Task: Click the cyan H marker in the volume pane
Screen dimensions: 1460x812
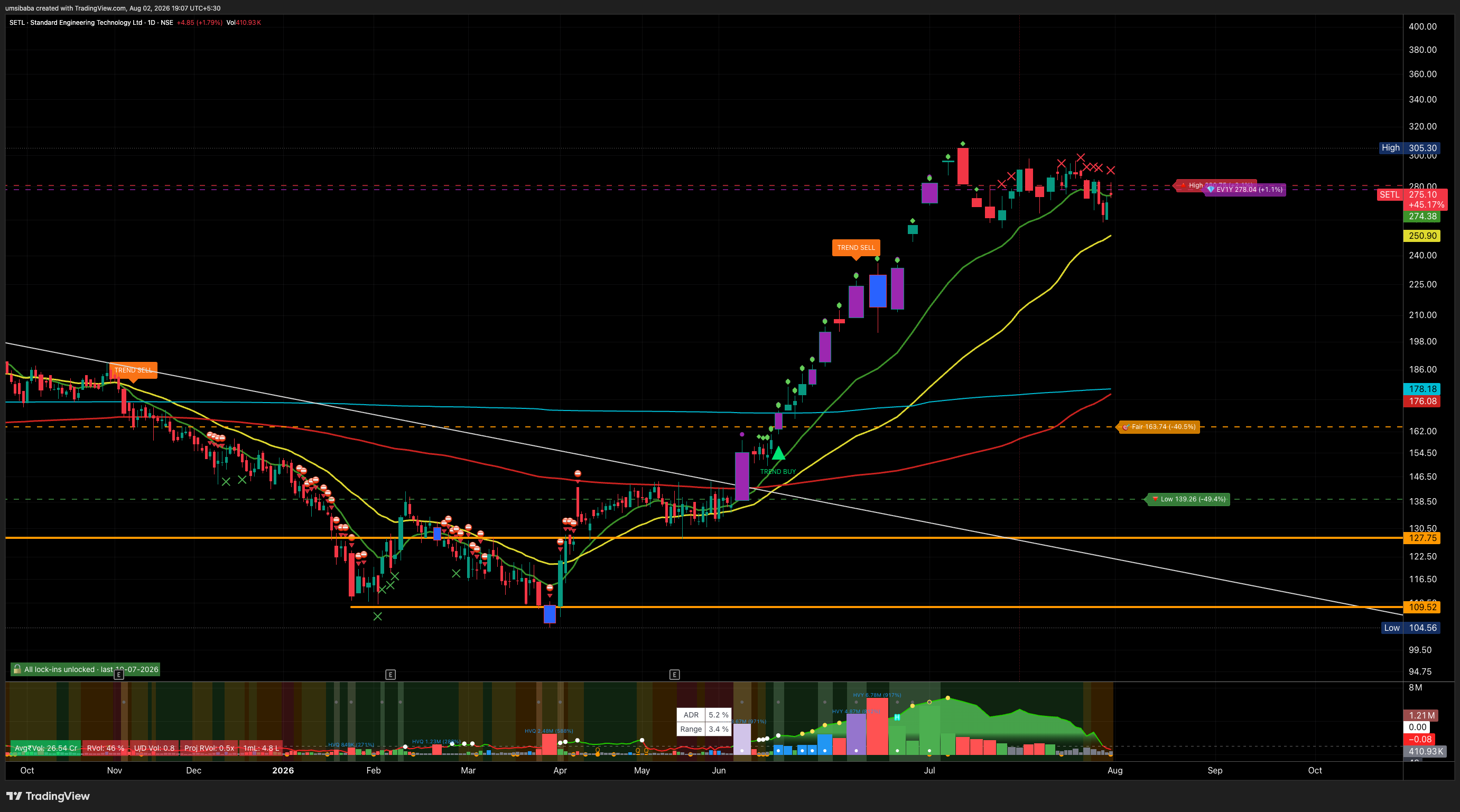Action: click(x=897, y=717)
